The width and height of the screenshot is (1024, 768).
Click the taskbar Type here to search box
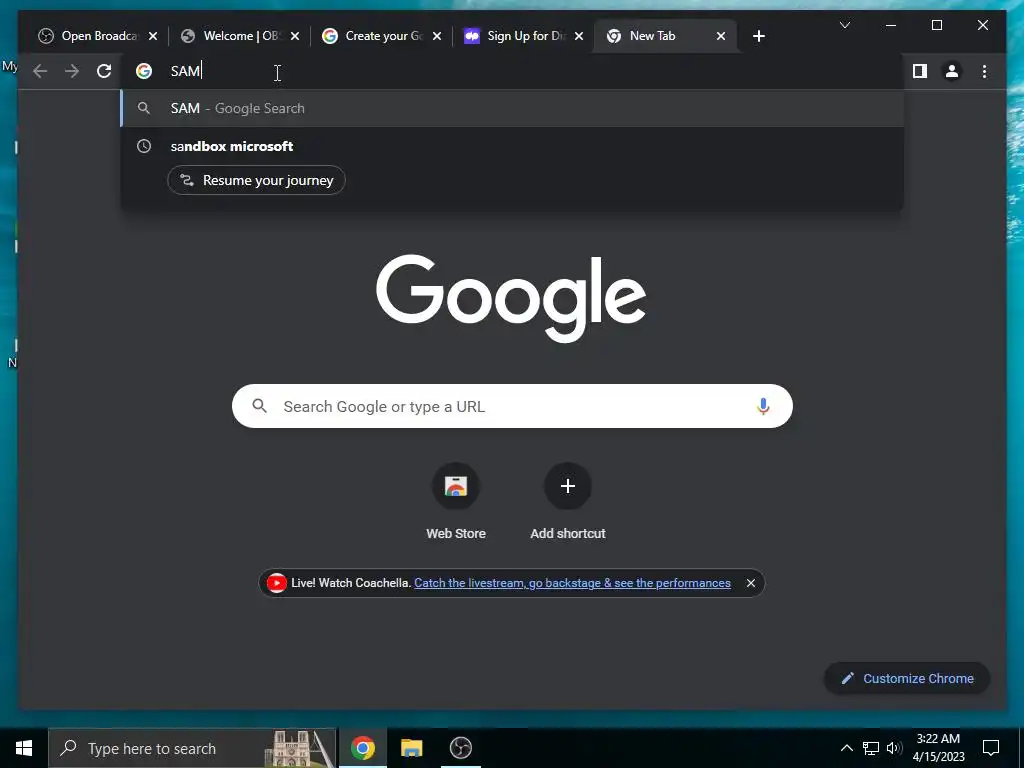pos(193,748)
